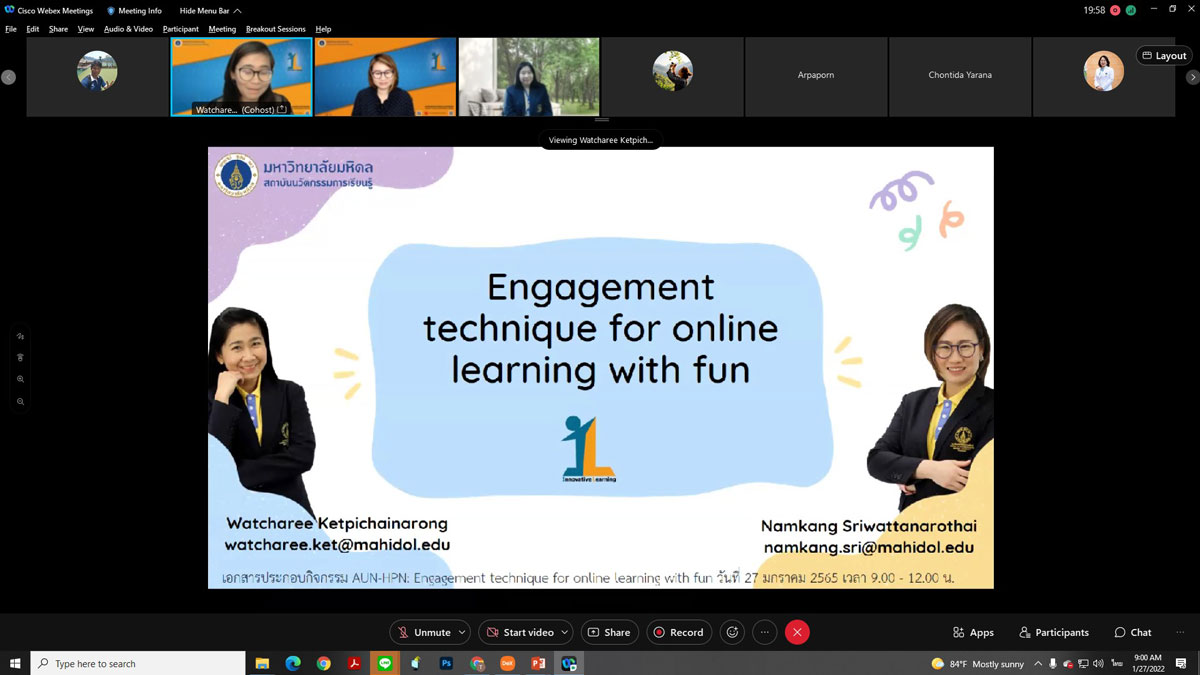
Task: Open the LINE app from the taskbar
Action: 385,663
